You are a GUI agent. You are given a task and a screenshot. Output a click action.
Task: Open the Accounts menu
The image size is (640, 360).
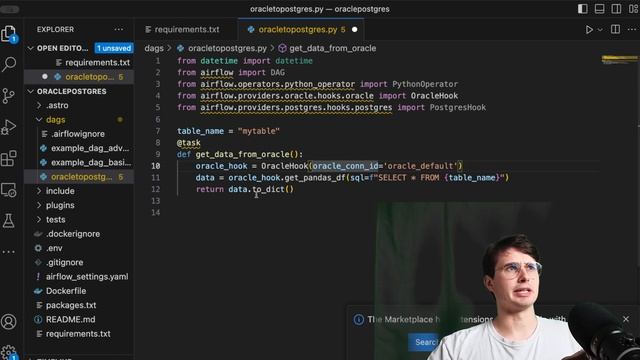coord(9,322)
